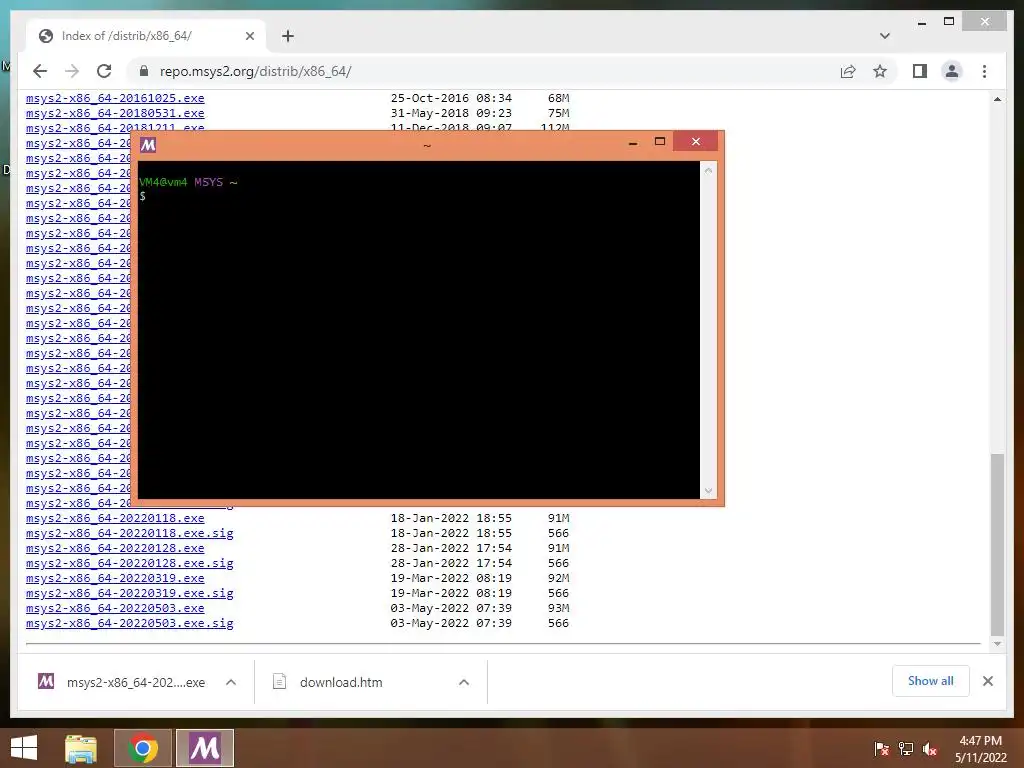This screenshot has height=768, width=1024.
Task: Open network tray icon
Action: point(906,749)
